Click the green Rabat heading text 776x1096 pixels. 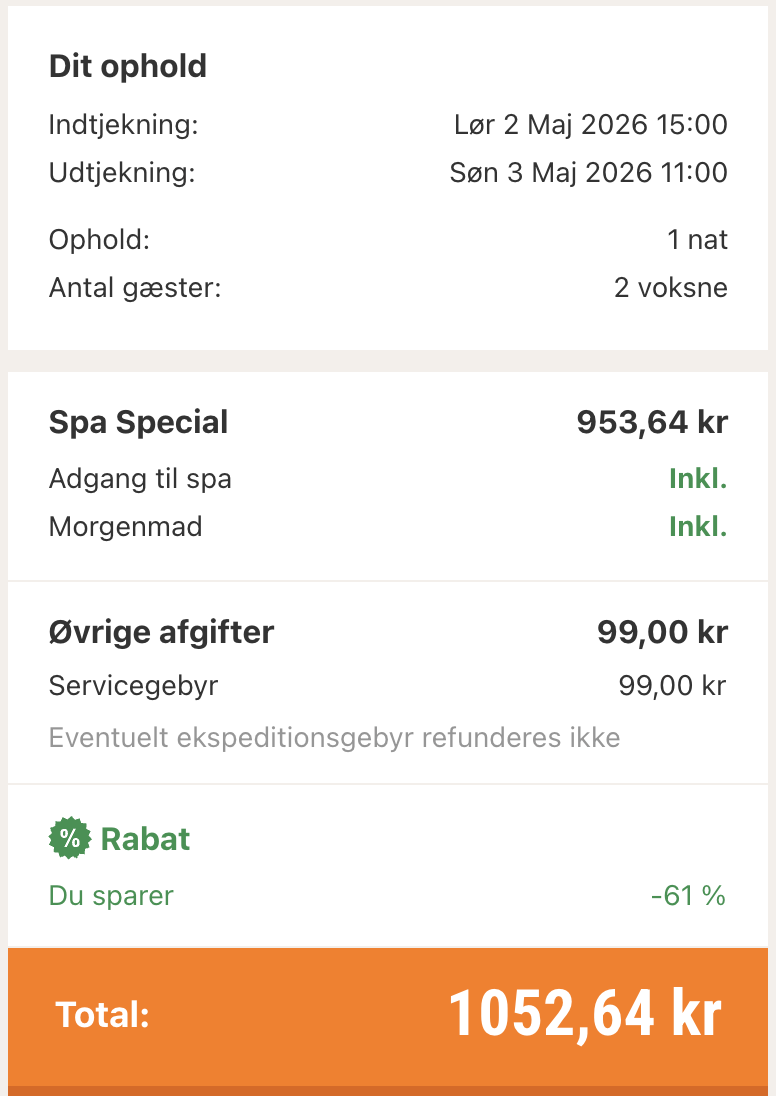(146, 838)
